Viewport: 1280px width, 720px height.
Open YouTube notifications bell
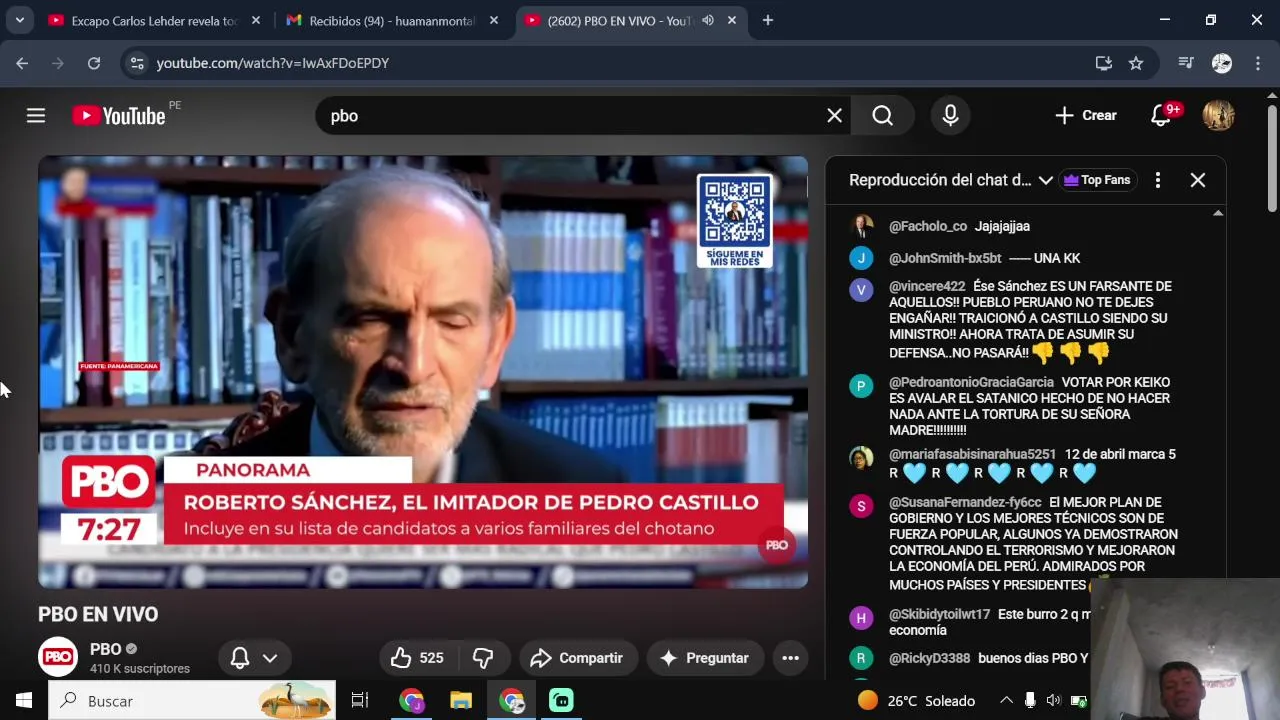coord(1161,116)
